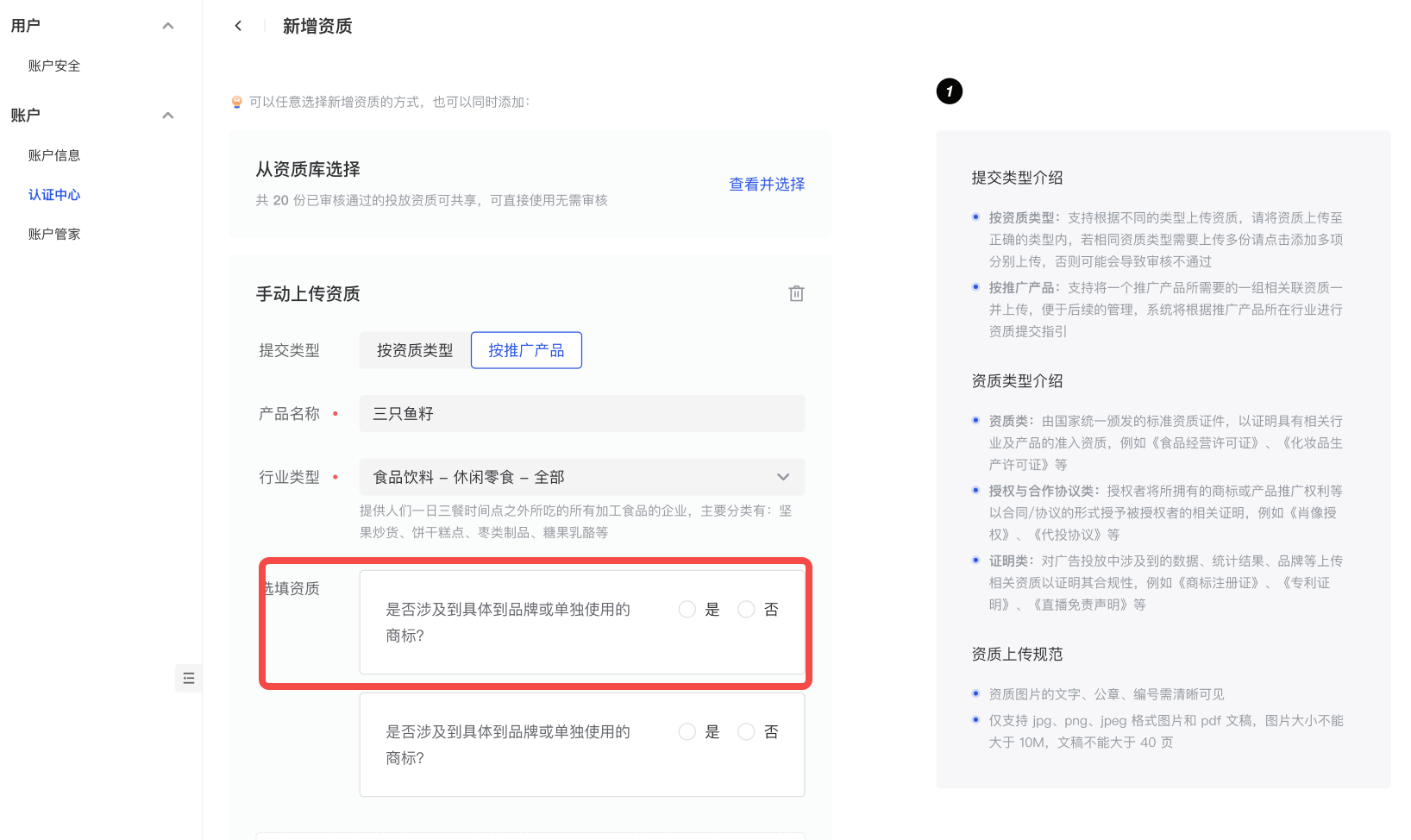Go back using the arrow beside 新增资质
Viewport: 1411px width, 840px height.
(x=238, y=26)
